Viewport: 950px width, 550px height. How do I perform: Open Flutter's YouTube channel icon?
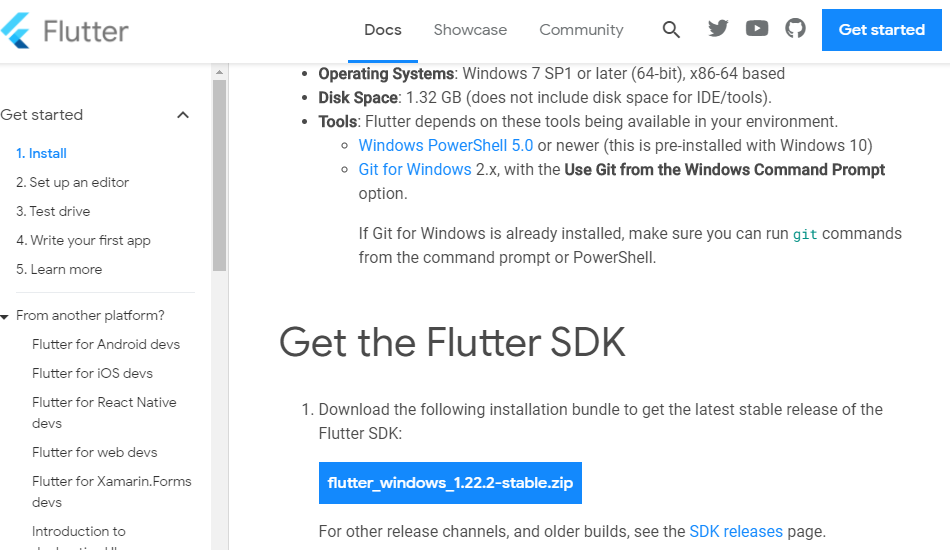point(757,28)
